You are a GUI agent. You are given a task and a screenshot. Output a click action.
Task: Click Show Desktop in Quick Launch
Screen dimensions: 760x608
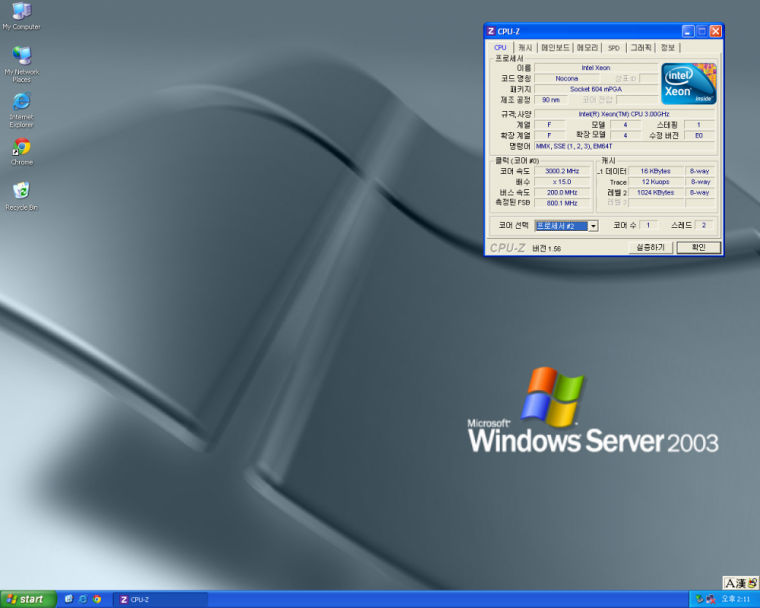click(69, 599)
